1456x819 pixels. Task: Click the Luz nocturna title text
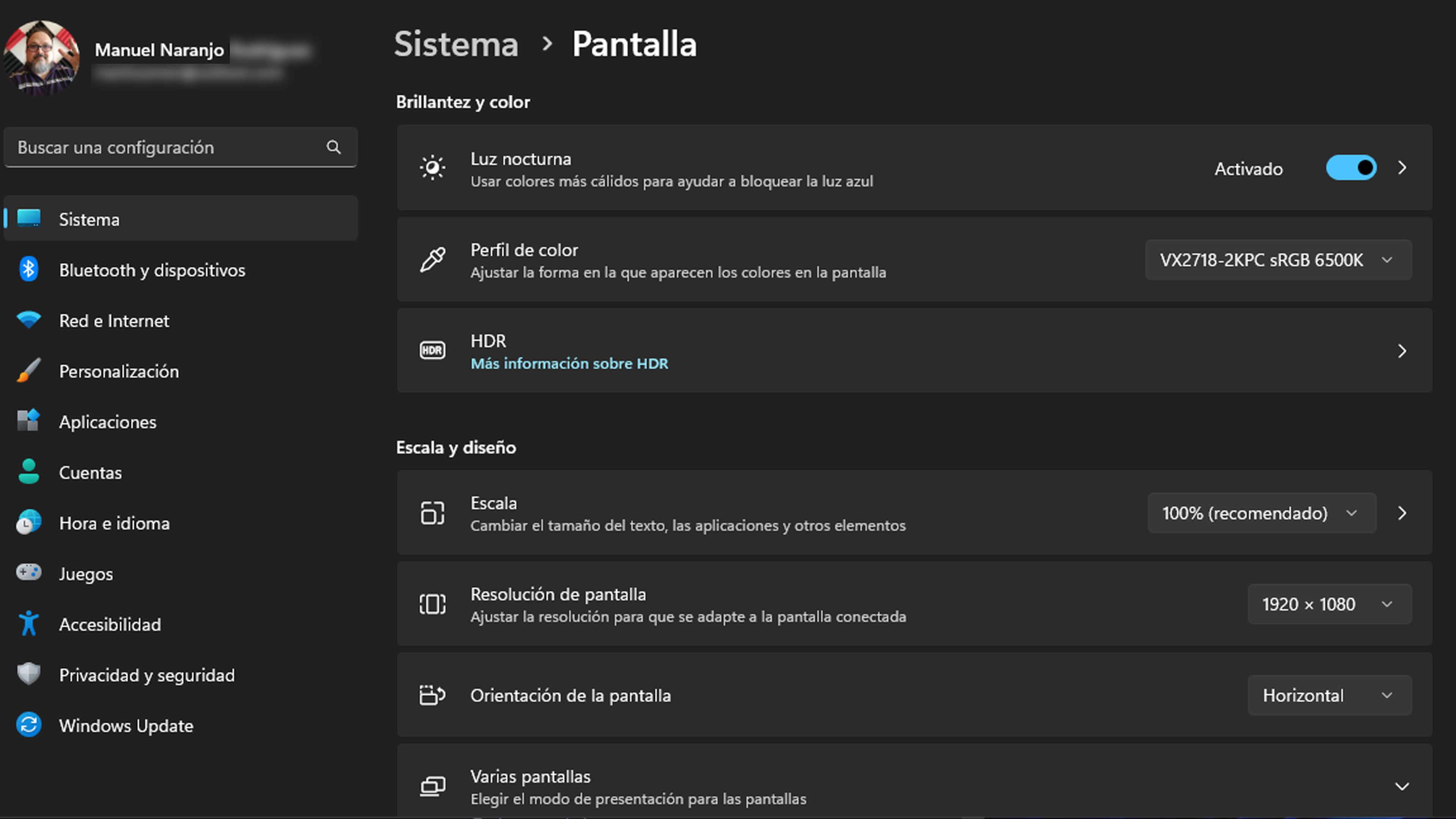(x=521, y=159)
